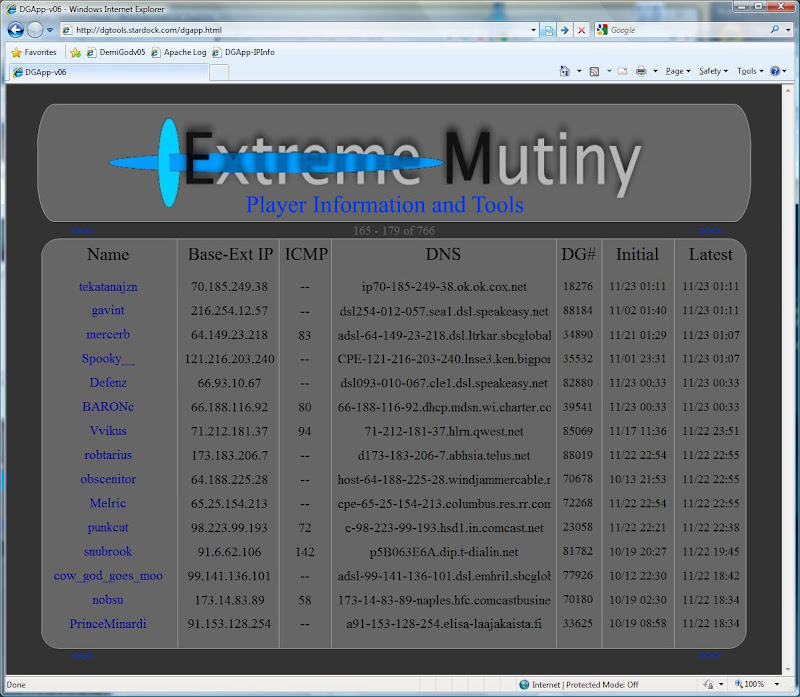Open player Defenz link
This screenshot has width=800, height=697.
pos(108,383)
